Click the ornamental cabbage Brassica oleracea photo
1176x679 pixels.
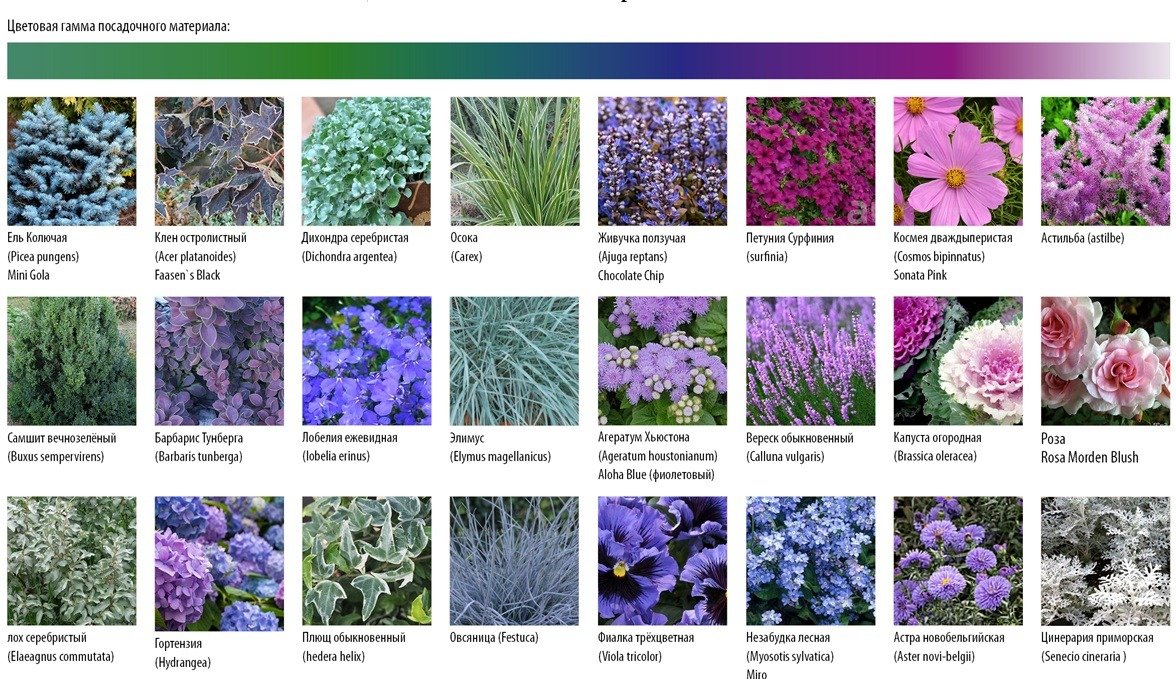pos(958,361)
